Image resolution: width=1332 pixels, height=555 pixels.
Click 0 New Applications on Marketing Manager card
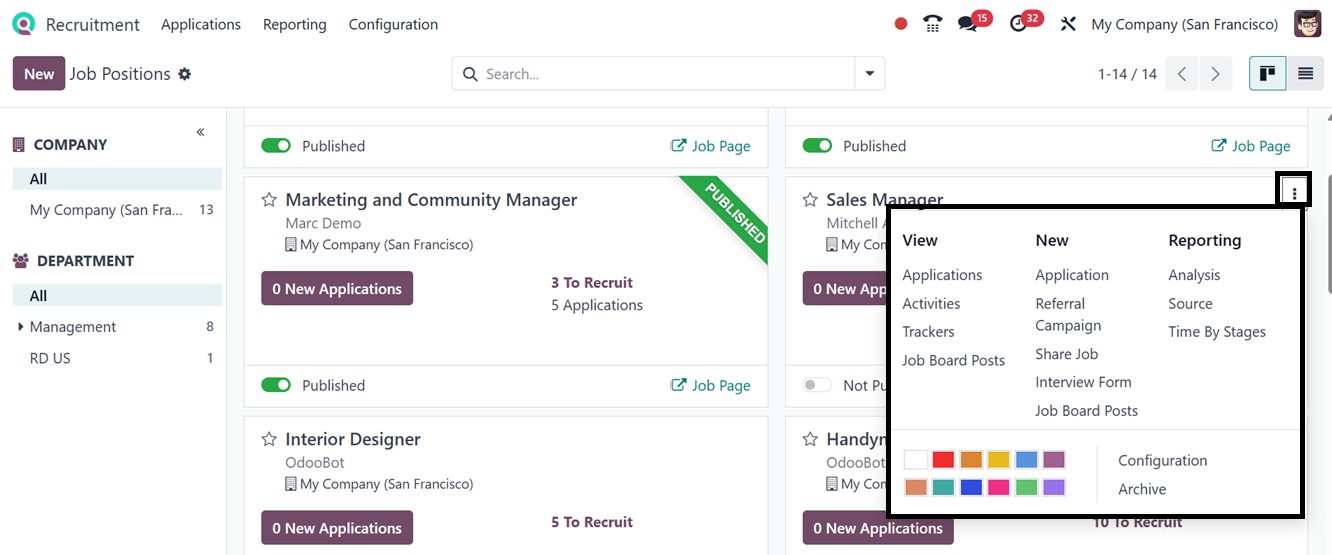[337, 289]
